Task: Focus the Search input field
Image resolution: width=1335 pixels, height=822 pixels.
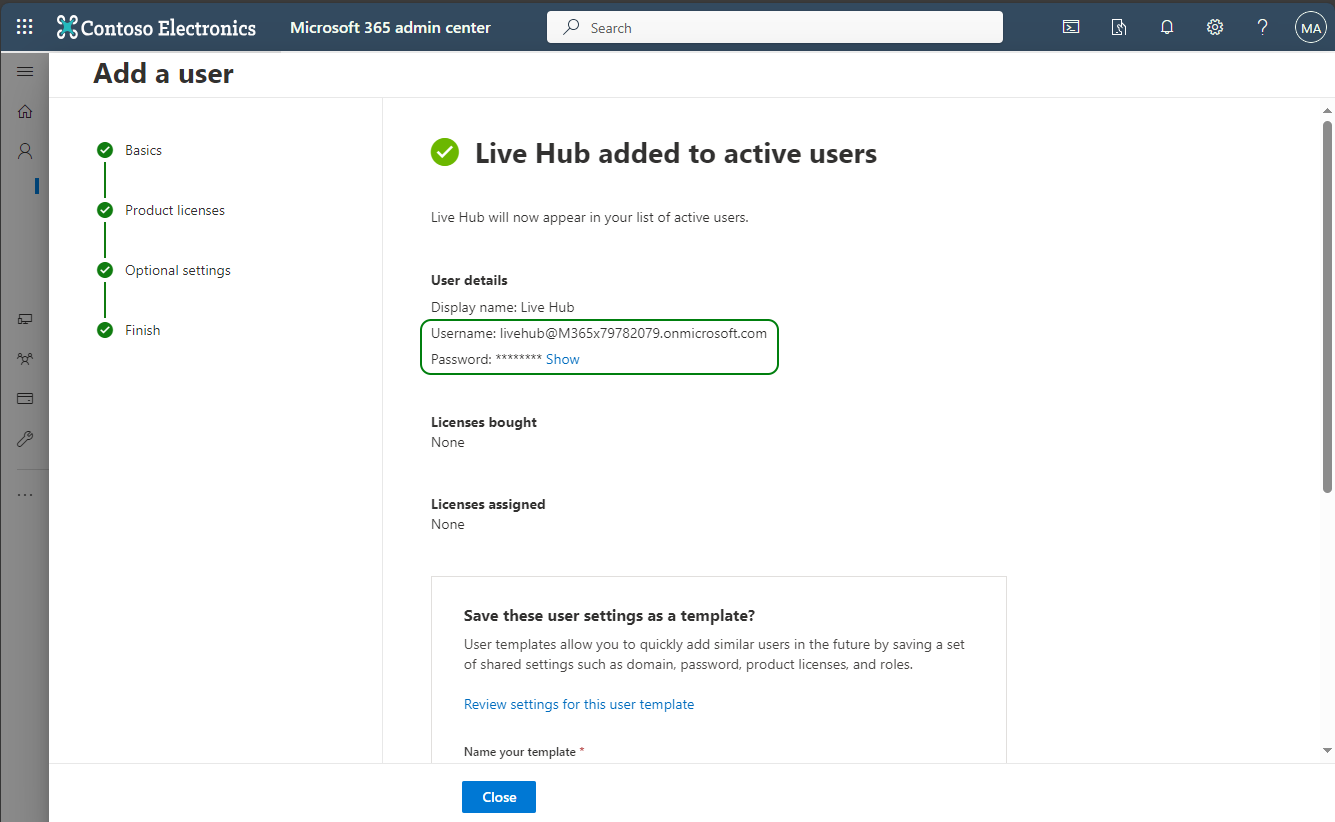Action: 775,27
